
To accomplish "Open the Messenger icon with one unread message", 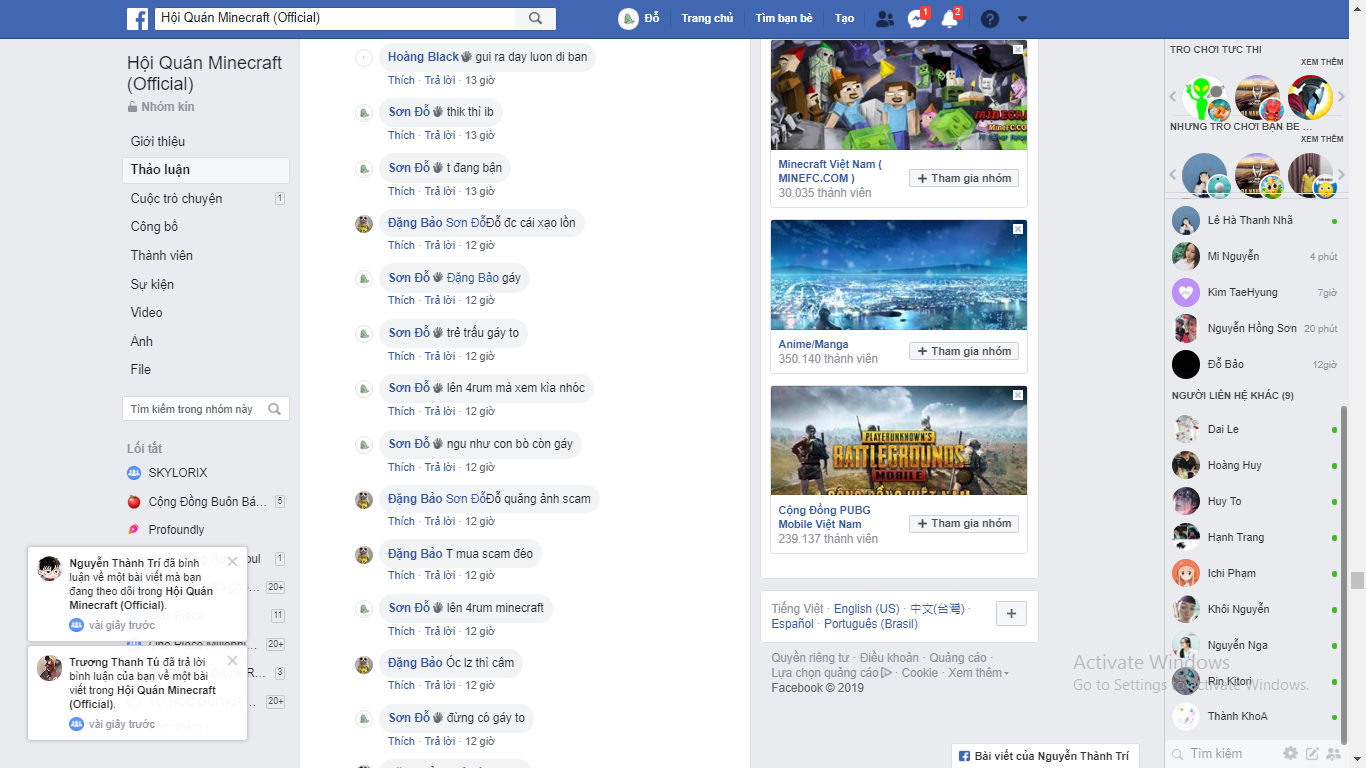I will (917, 19).
